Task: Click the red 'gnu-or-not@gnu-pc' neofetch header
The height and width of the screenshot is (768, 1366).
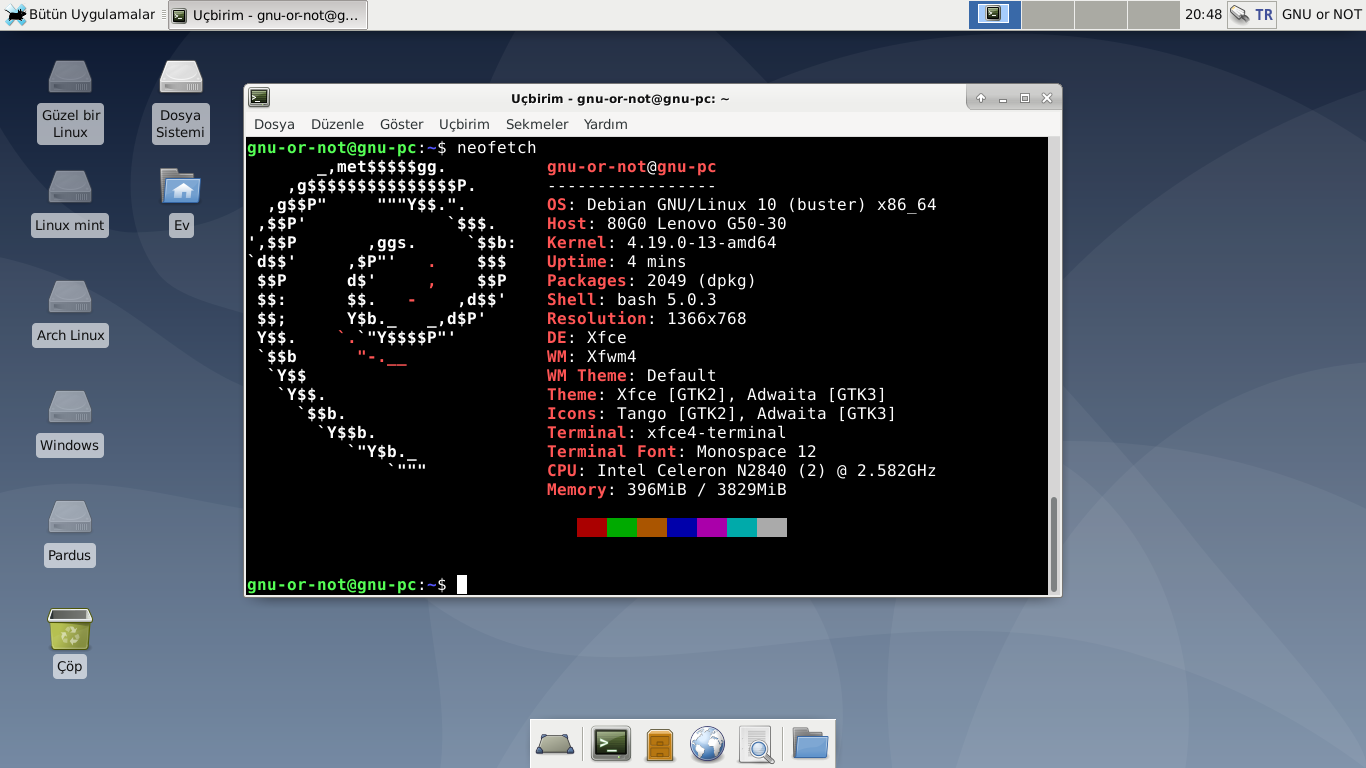Action: (632, 167)
